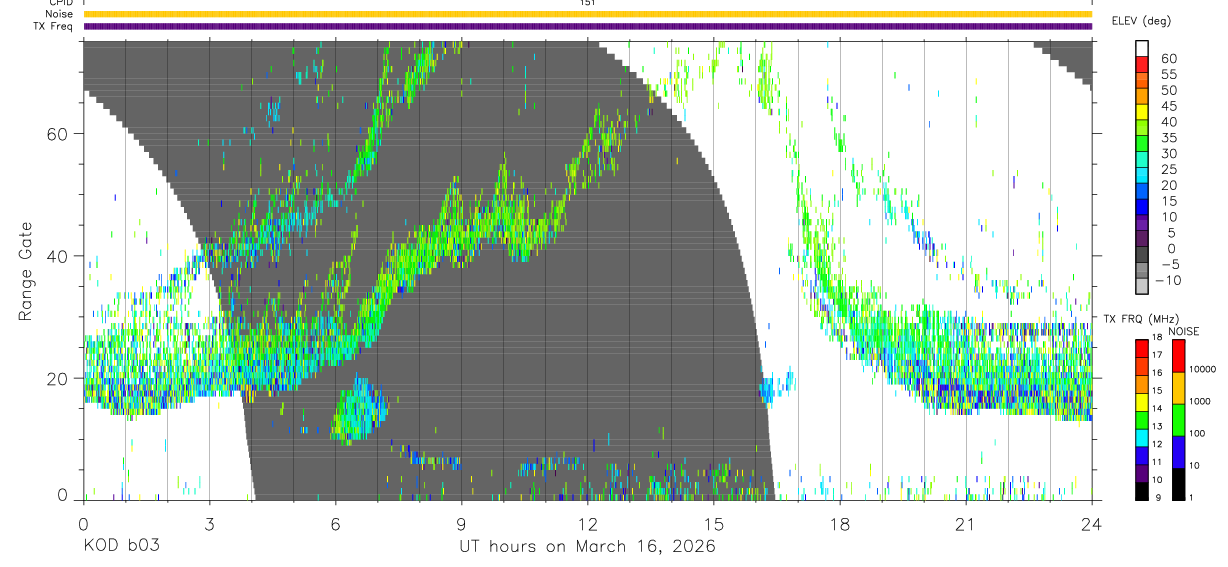Pick the red top segment of the TX FRQ bar
Screen dimensions: 1228x567
click(x=1142, y=348)
